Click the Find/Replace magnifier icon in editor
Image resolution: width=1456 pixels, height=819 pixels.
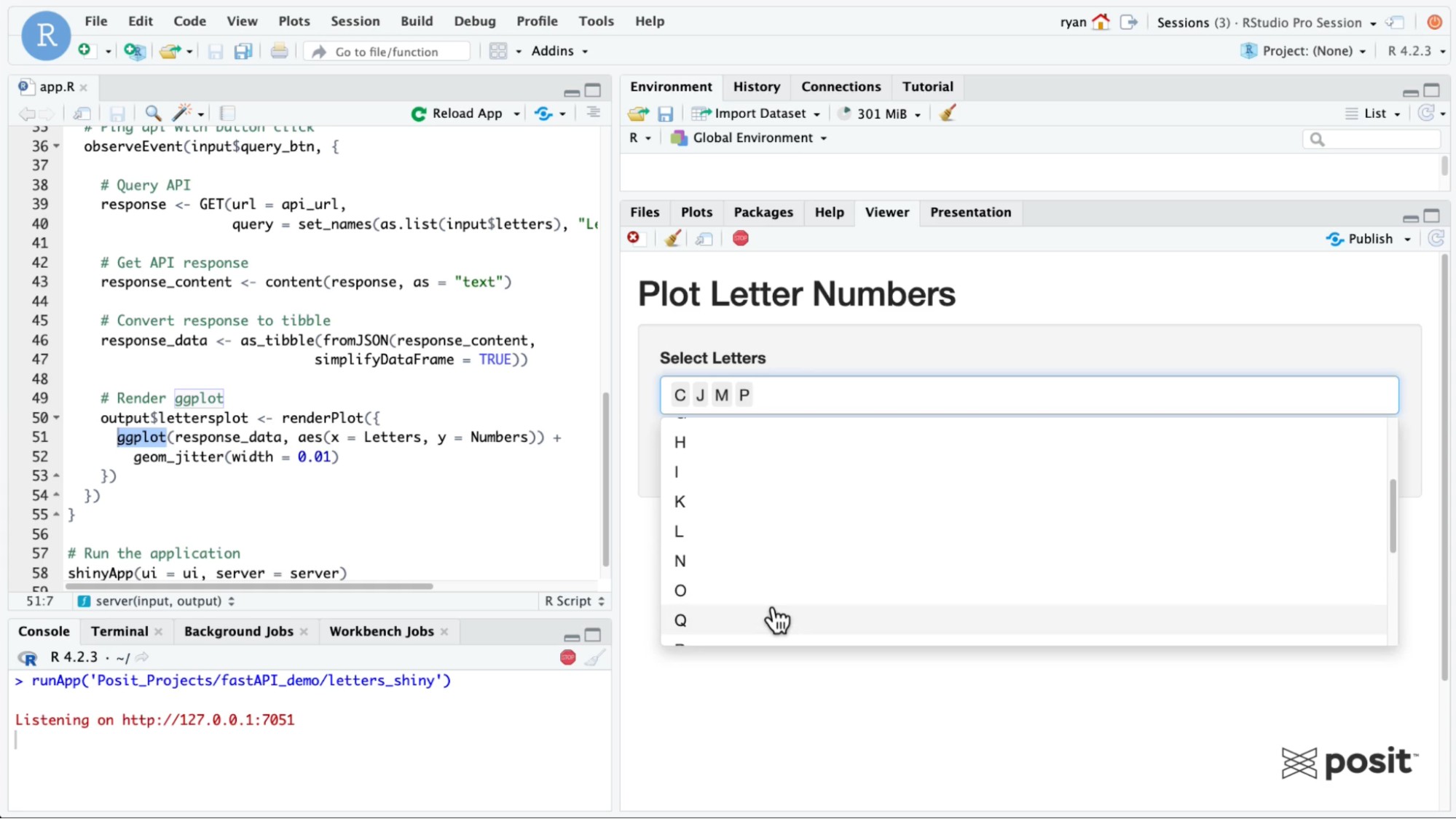click(152, 113)
